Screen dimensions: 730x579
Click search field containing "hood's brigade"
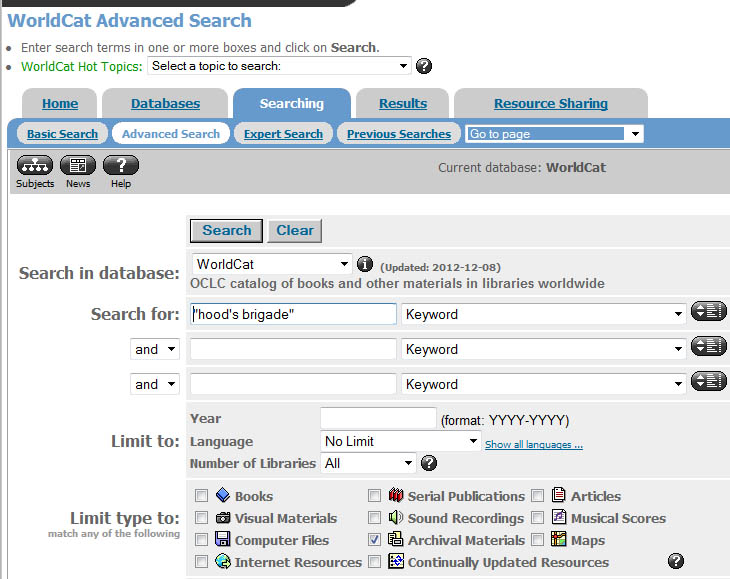[293, 314]
